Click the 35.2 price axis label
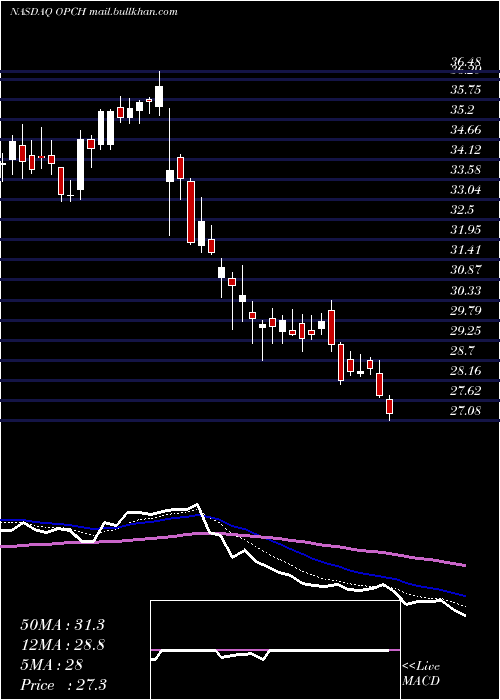The height and width of the screenshot is (700, 500). [x=462, y=110]
